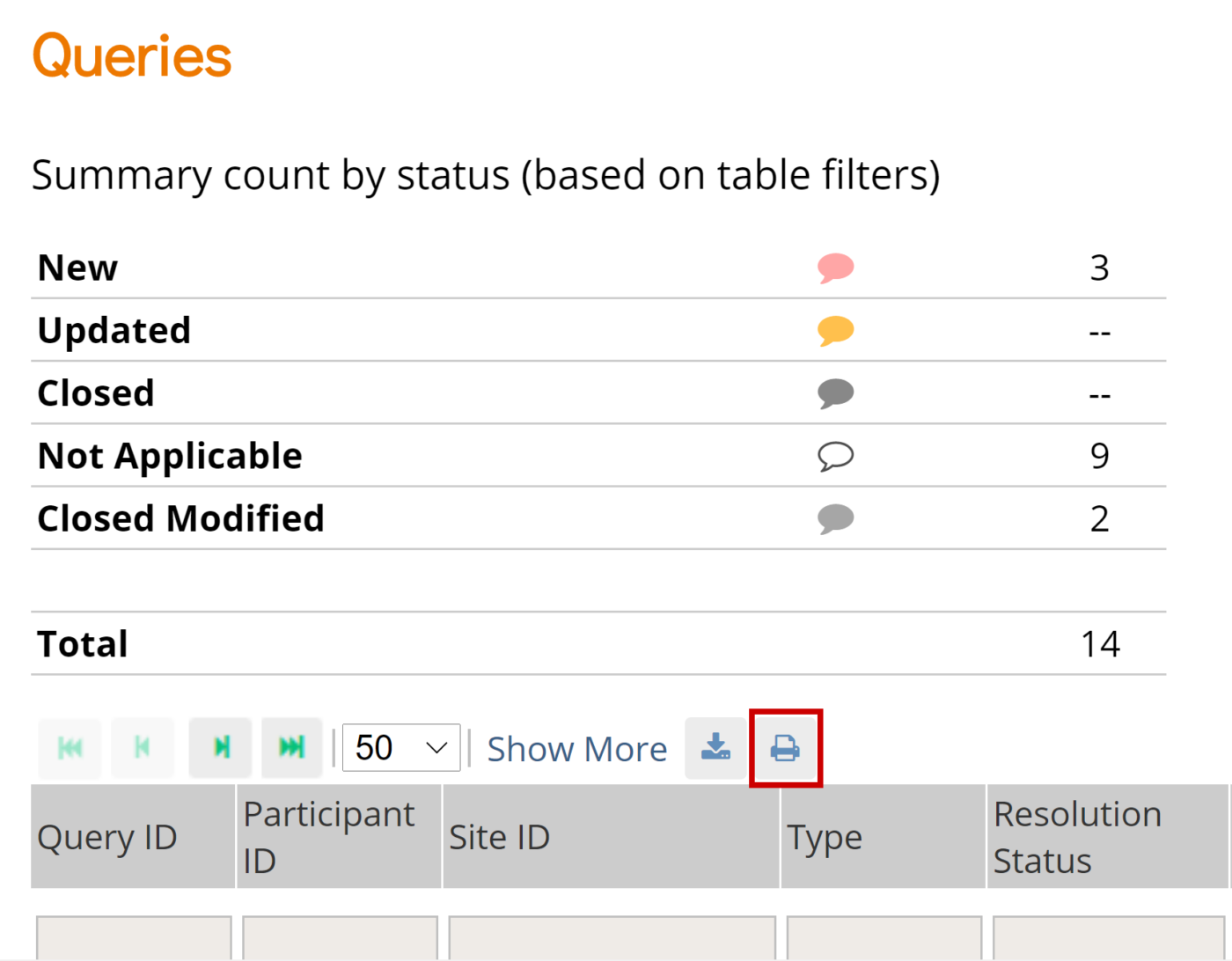Click the gray Closed status bubble icon

[835, 393]
